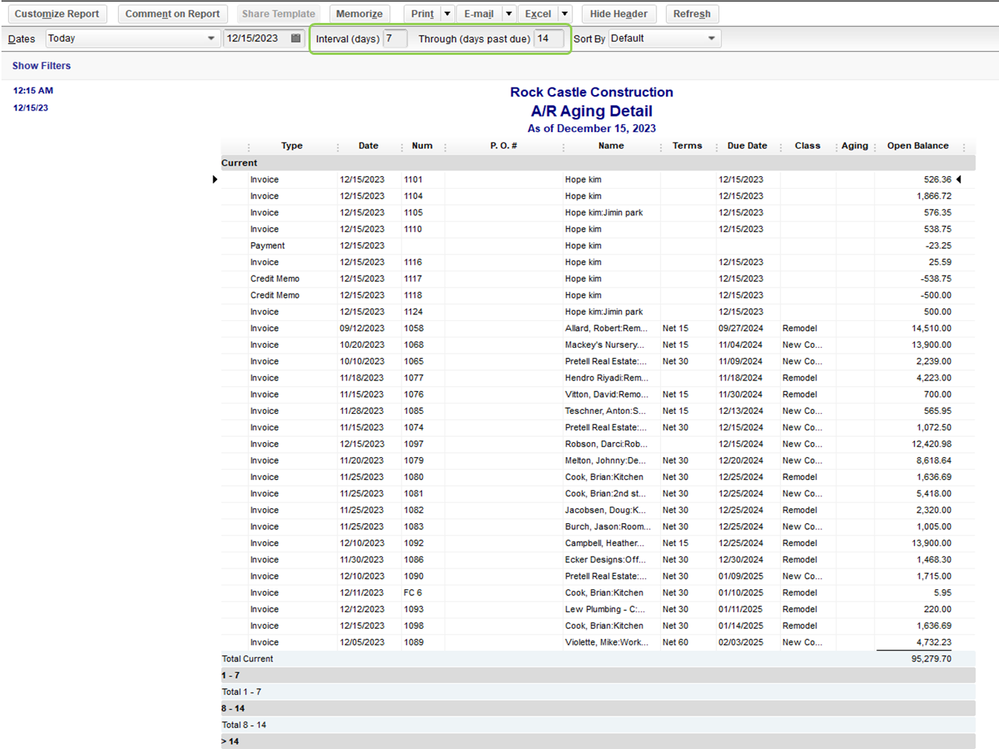The image size is (999, 749).
Task: Click the Due Date column header
Action: [747, 146]
